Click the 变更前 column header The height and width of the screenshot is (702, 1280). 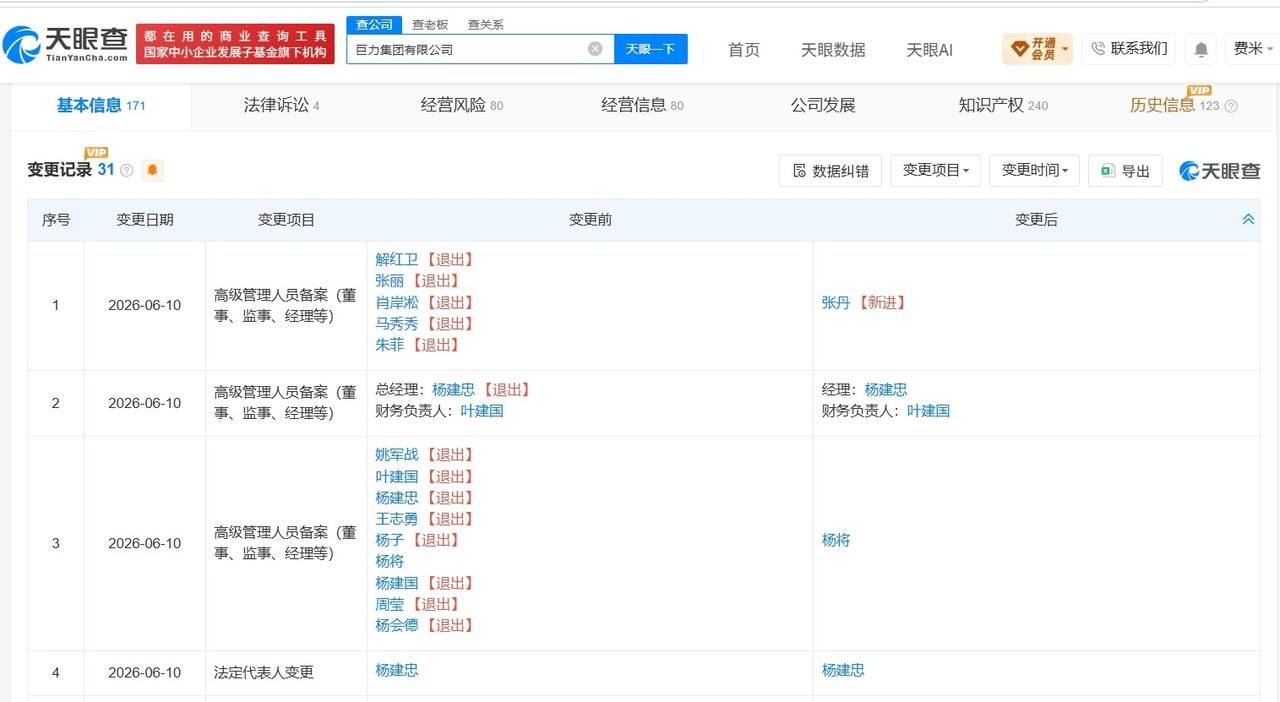pos(590,219)
